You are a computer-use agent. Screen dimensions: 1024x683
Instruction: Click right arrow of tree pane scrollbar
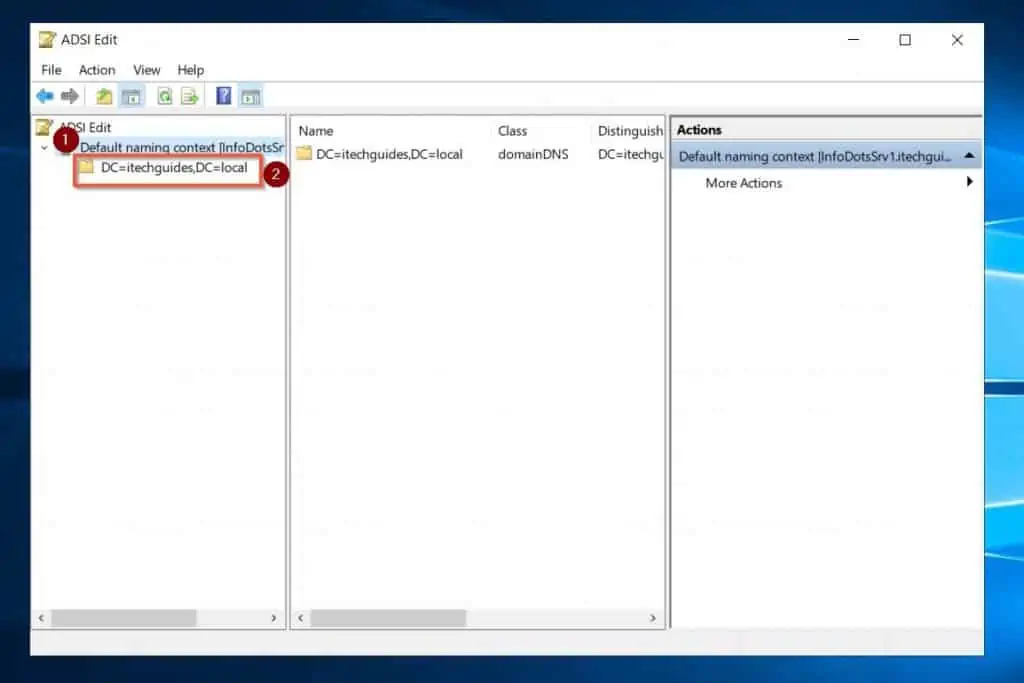point(274,618)
